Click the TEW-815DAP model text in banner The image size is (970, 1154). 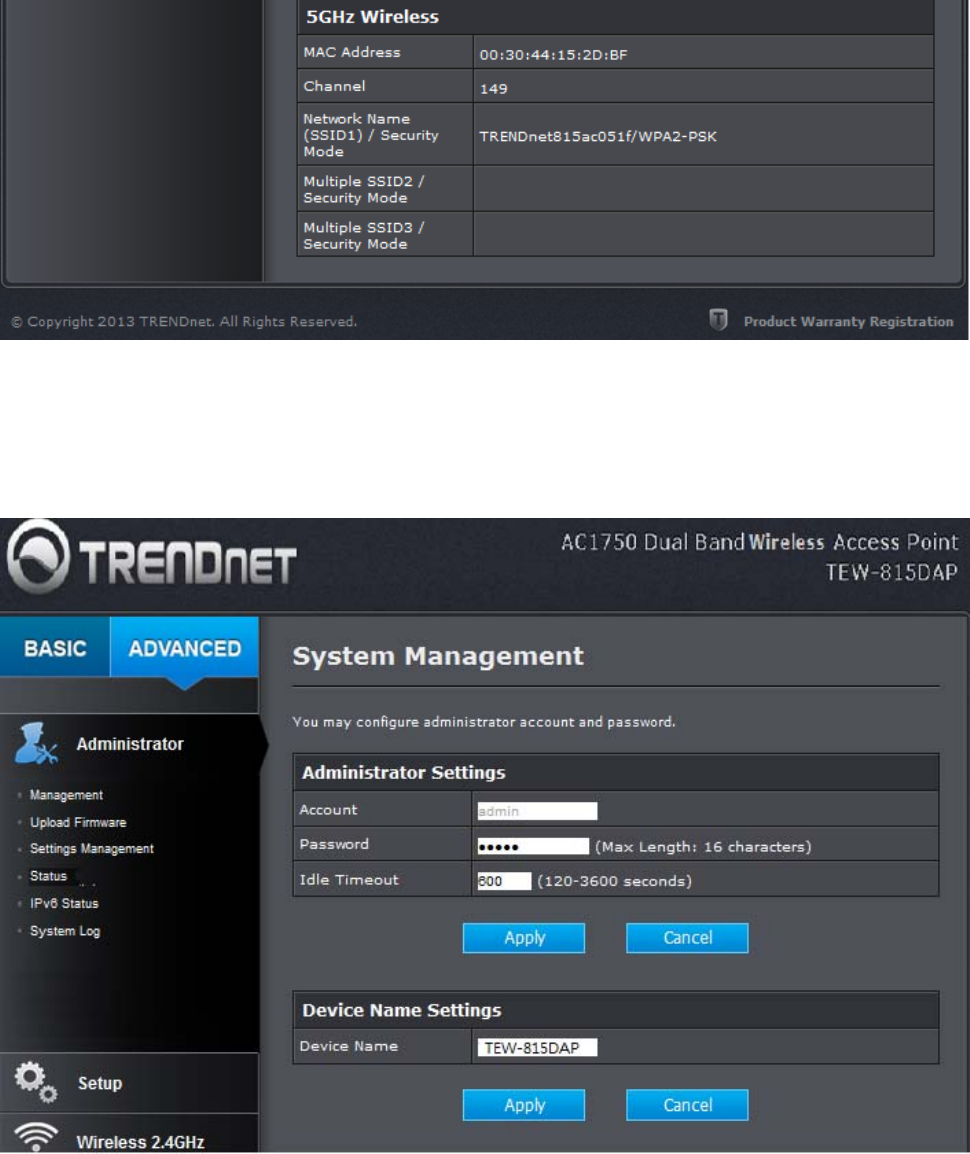[x=891, y=572]
